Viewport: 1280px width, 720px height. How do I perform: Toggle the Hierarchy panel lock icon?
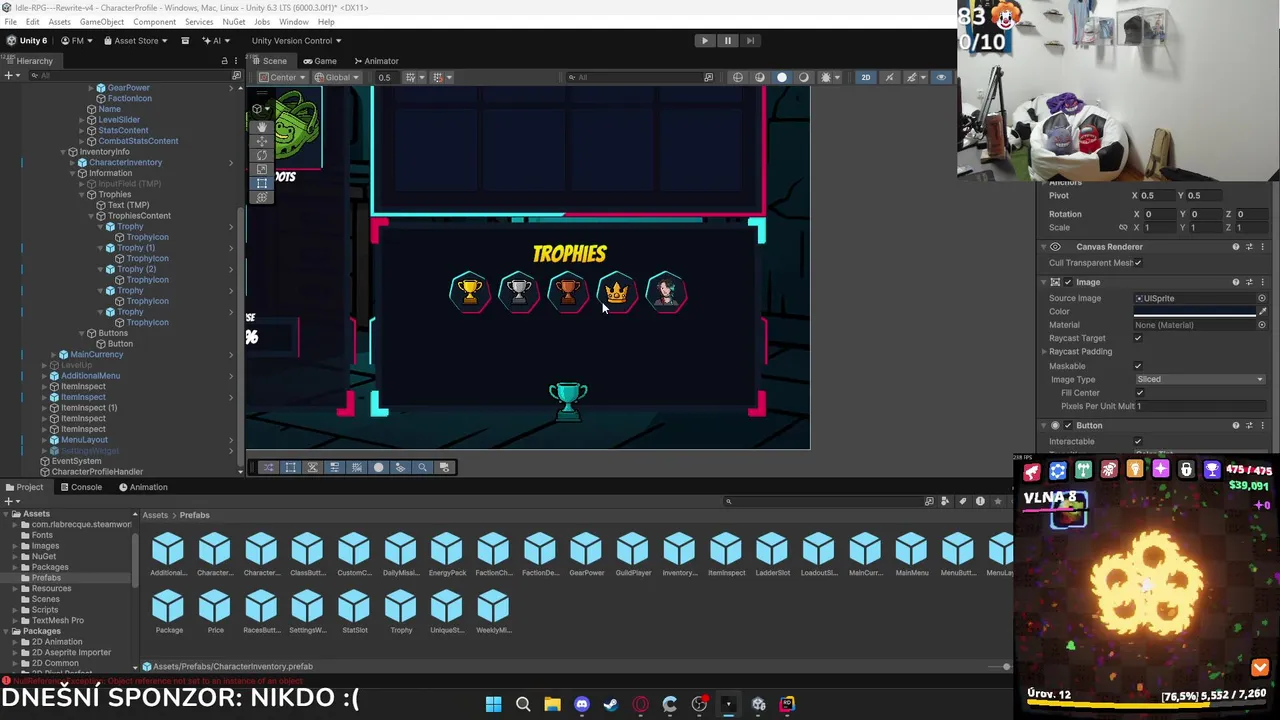tap(224, 61)
